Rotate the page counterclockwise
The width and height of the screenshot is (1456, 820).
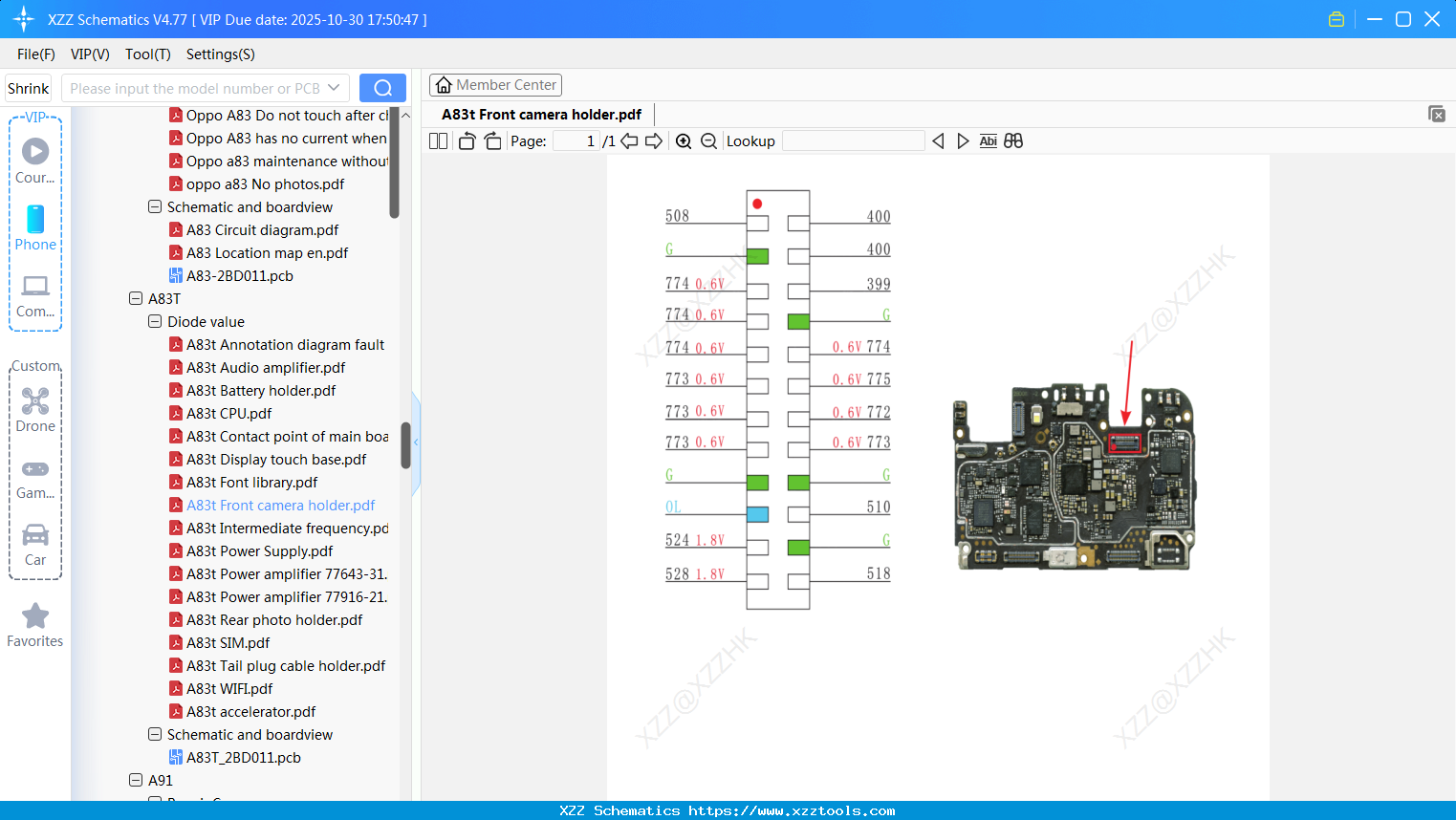click(x=467, y=141)
